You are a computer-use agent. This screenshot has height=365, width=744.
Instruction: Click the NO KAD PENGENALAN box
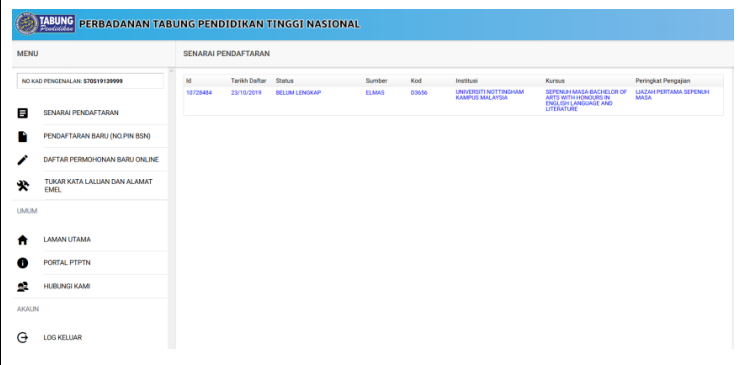(x=90, y=81)
